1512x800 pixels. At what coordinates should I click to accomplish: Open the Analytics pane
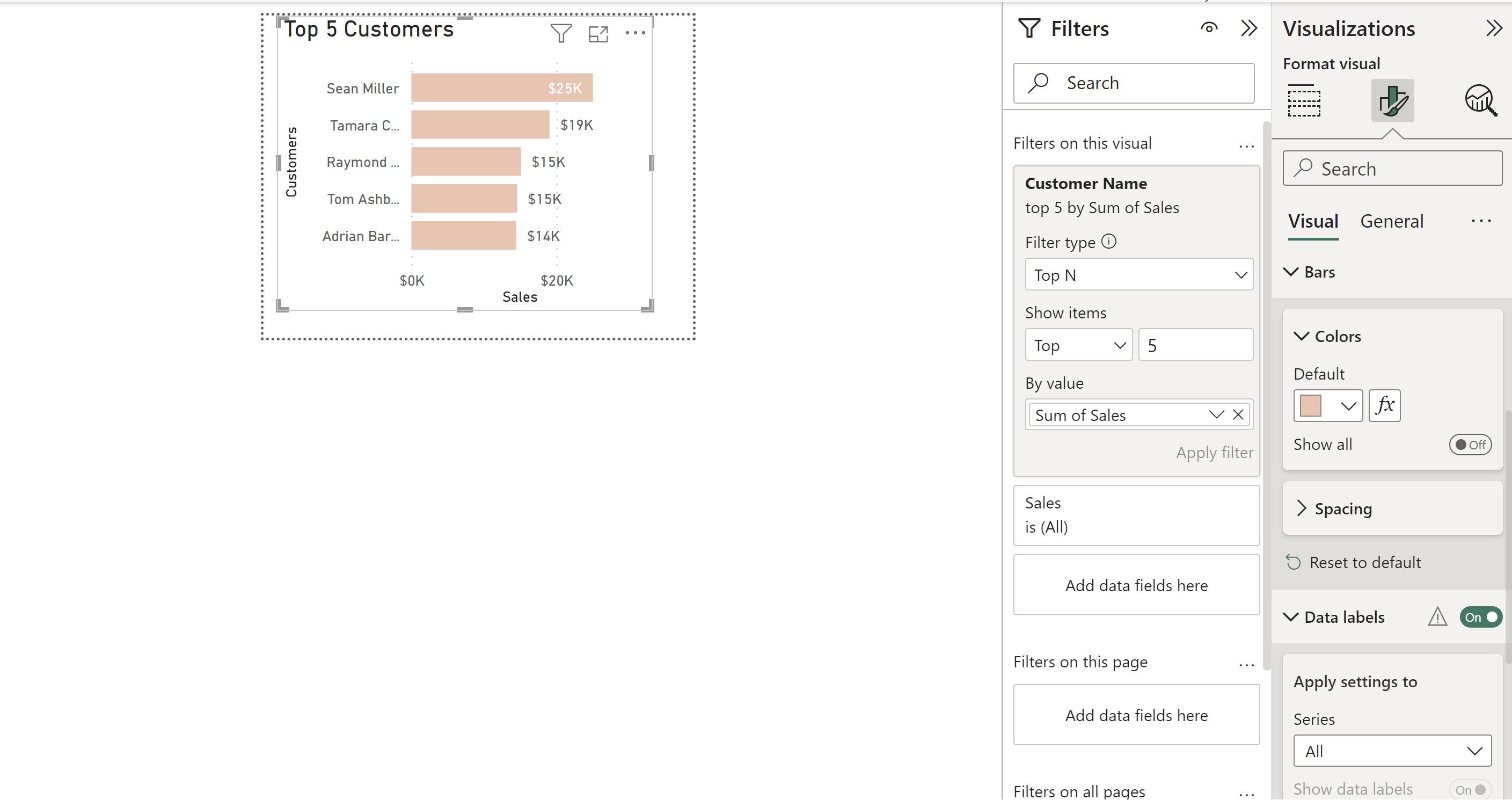tap(1479, 101)
